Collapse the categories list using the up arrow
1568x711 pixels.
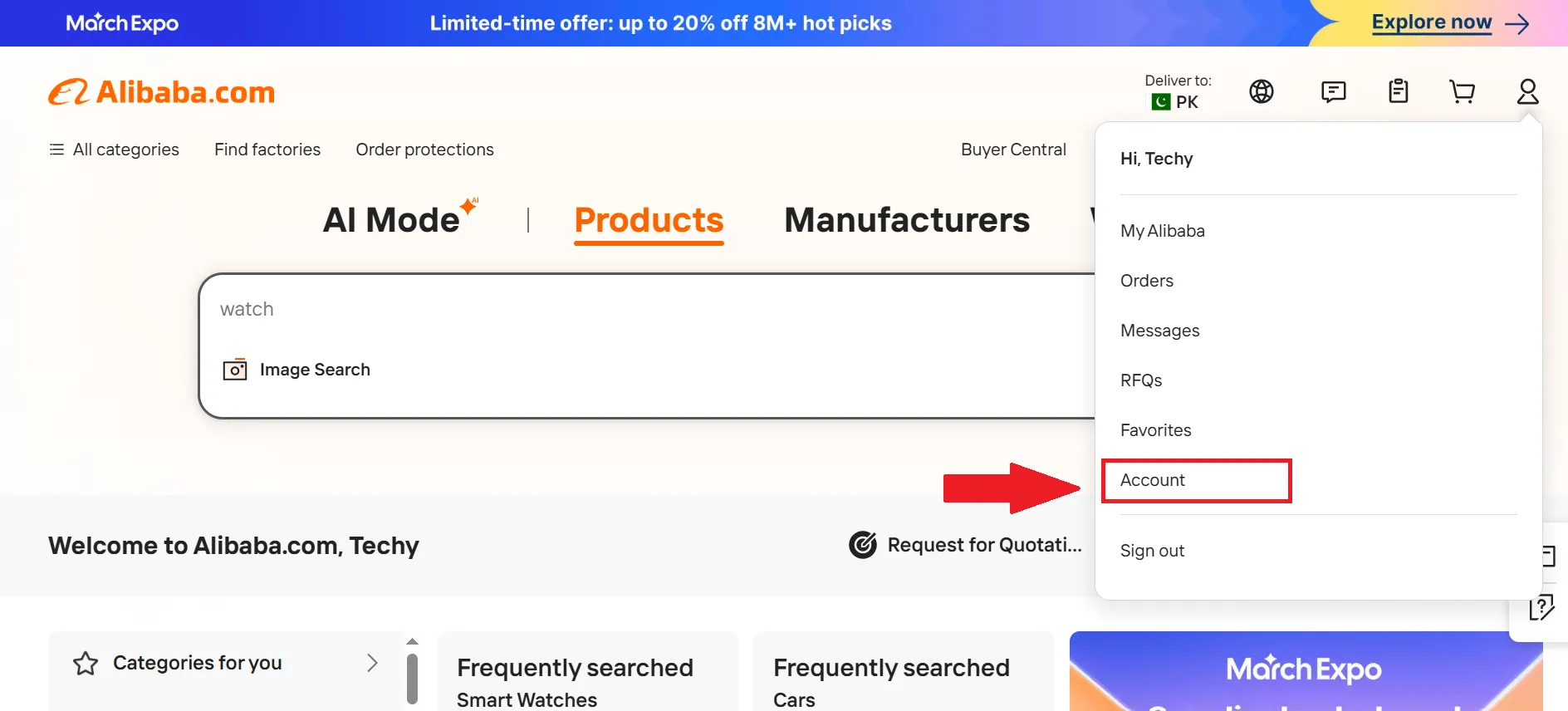coord(412,640)
